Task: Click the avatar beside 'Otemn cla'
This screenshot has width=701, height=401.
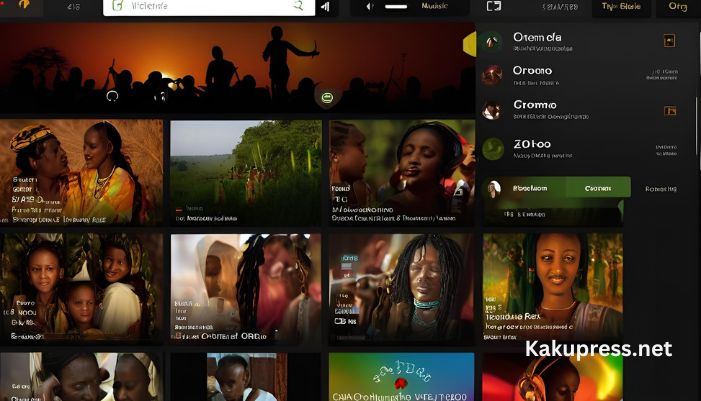Action: (x=491, y=42)
